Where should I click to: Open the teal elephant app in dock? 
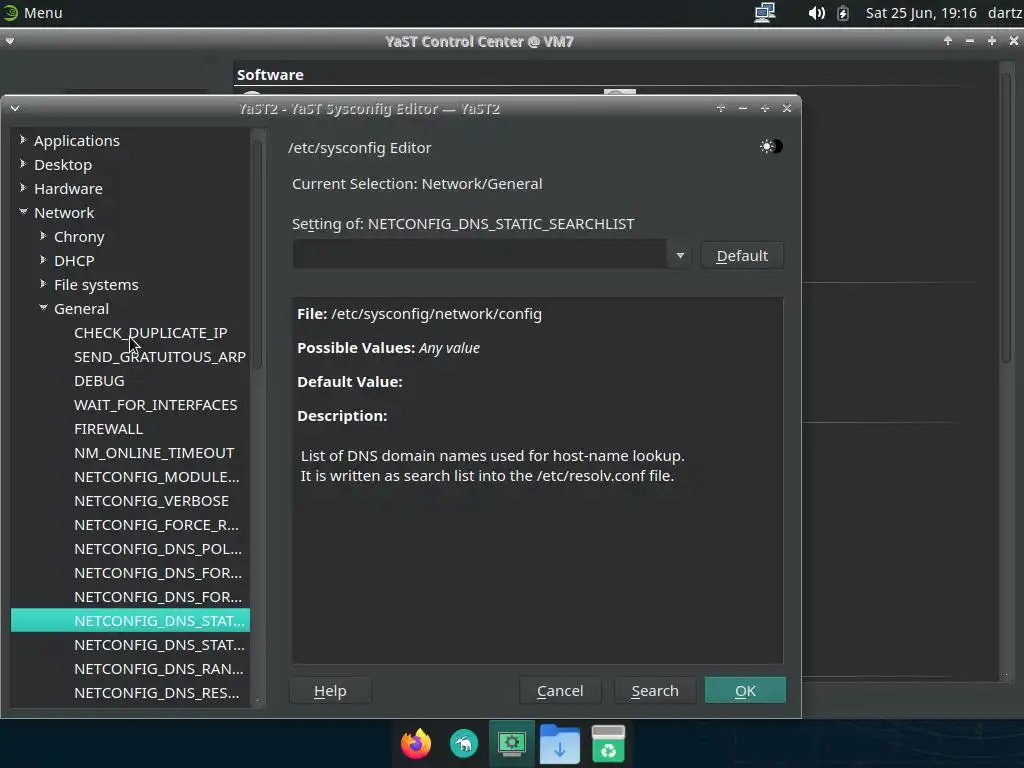pos(464,743)
